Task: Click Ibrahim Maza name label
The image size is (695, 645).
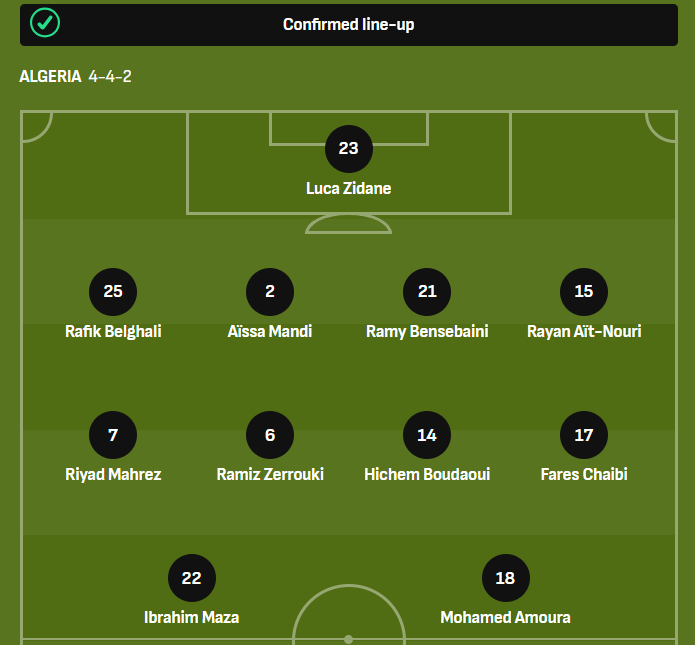Action: [191, 617]
